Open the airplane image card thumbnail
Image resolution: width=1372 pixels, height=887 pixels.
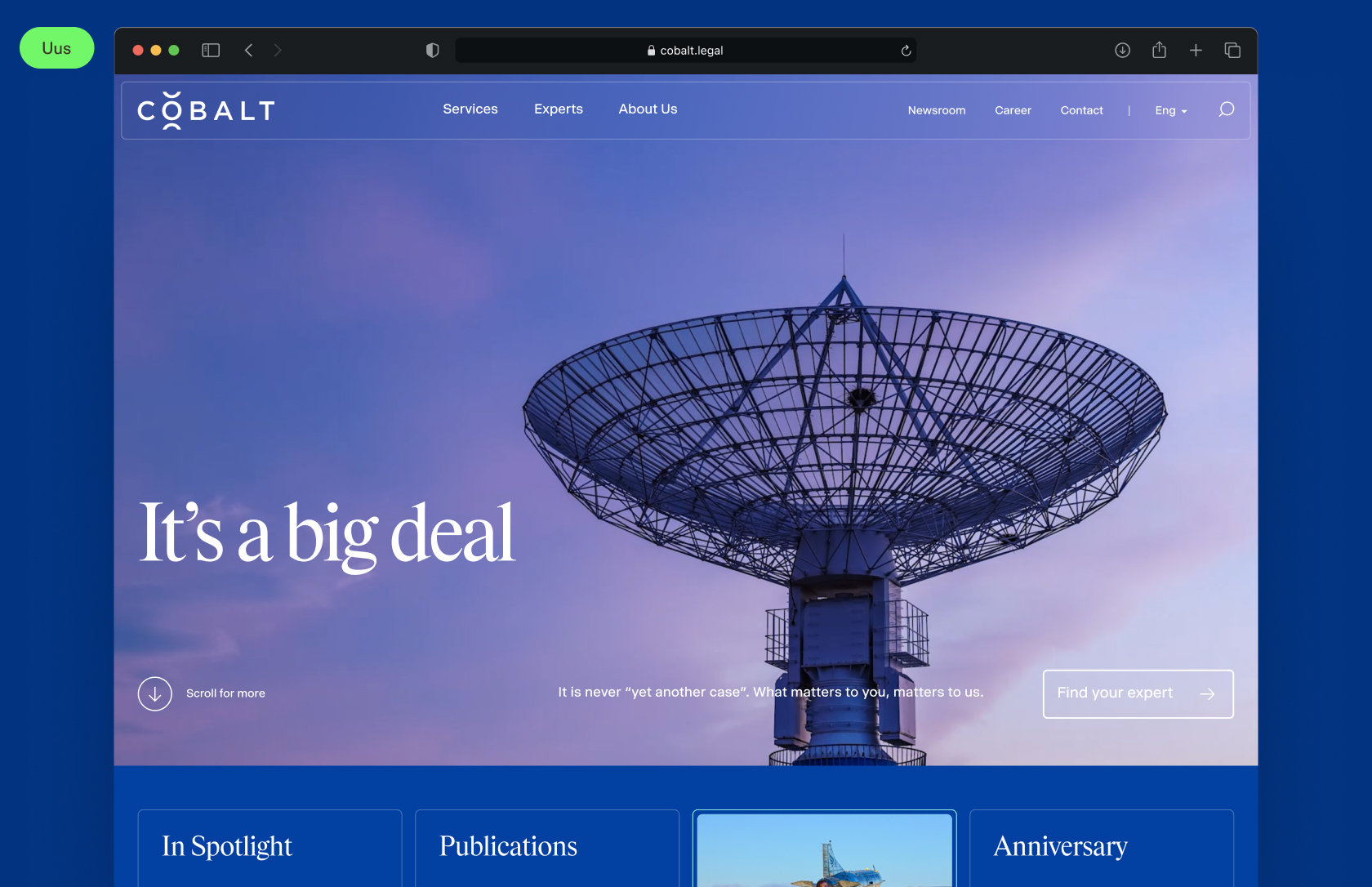pyautogui.click(x=824, y=849)
